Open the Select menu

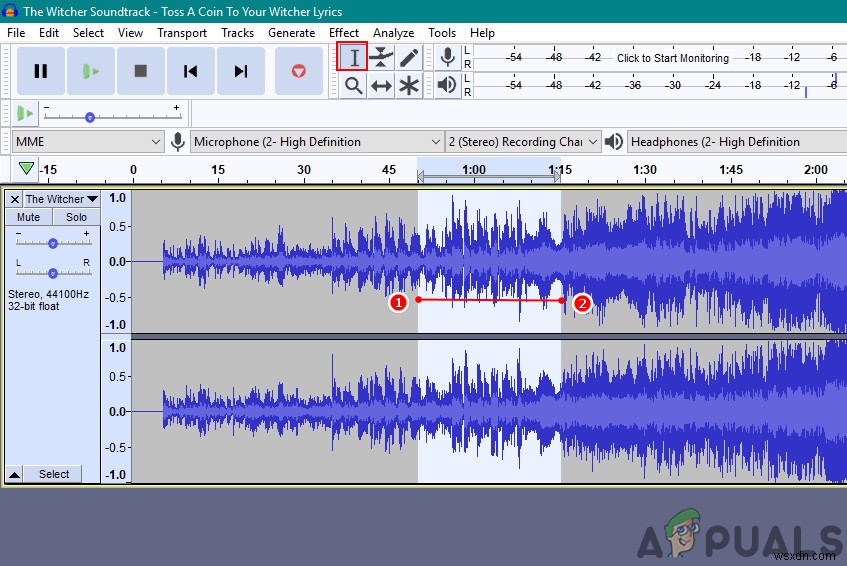click(89, 33)
